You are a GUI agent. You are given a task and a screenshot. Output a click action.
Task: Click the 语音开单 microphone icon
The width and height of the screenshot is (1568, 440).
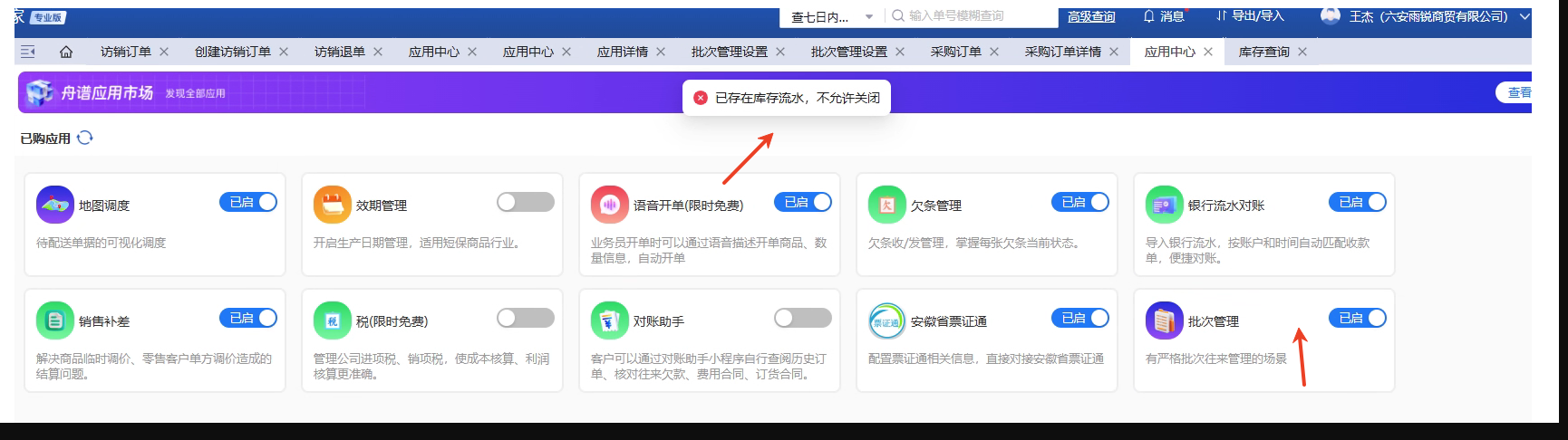point(609,205)
